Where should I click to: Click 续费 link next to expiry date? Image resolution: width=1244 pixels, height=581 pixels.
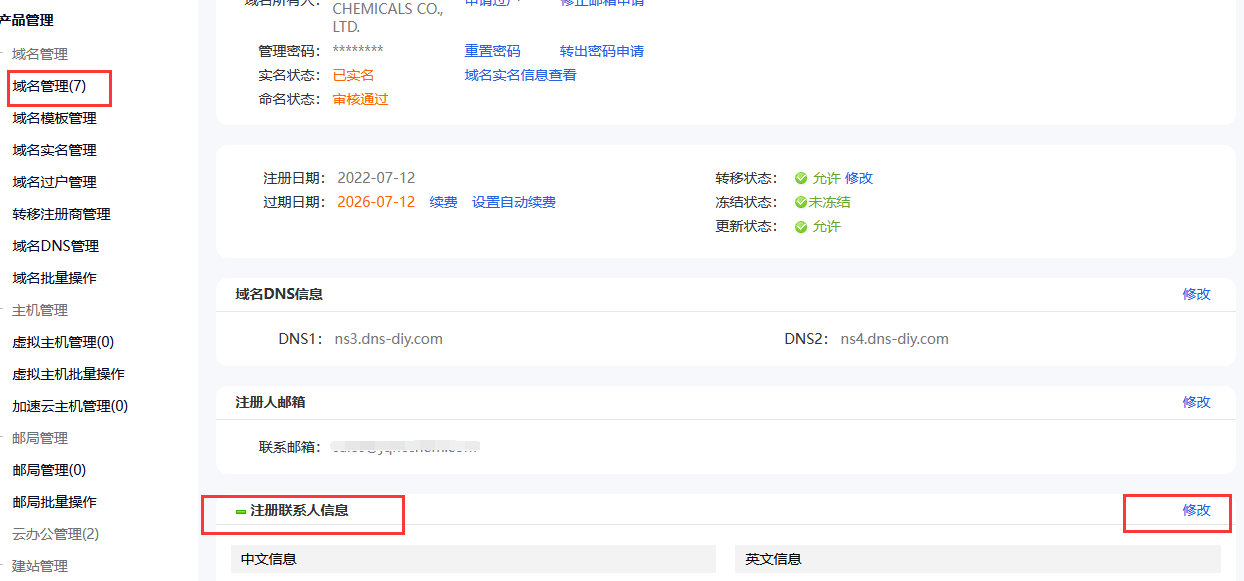pos(443,202)
